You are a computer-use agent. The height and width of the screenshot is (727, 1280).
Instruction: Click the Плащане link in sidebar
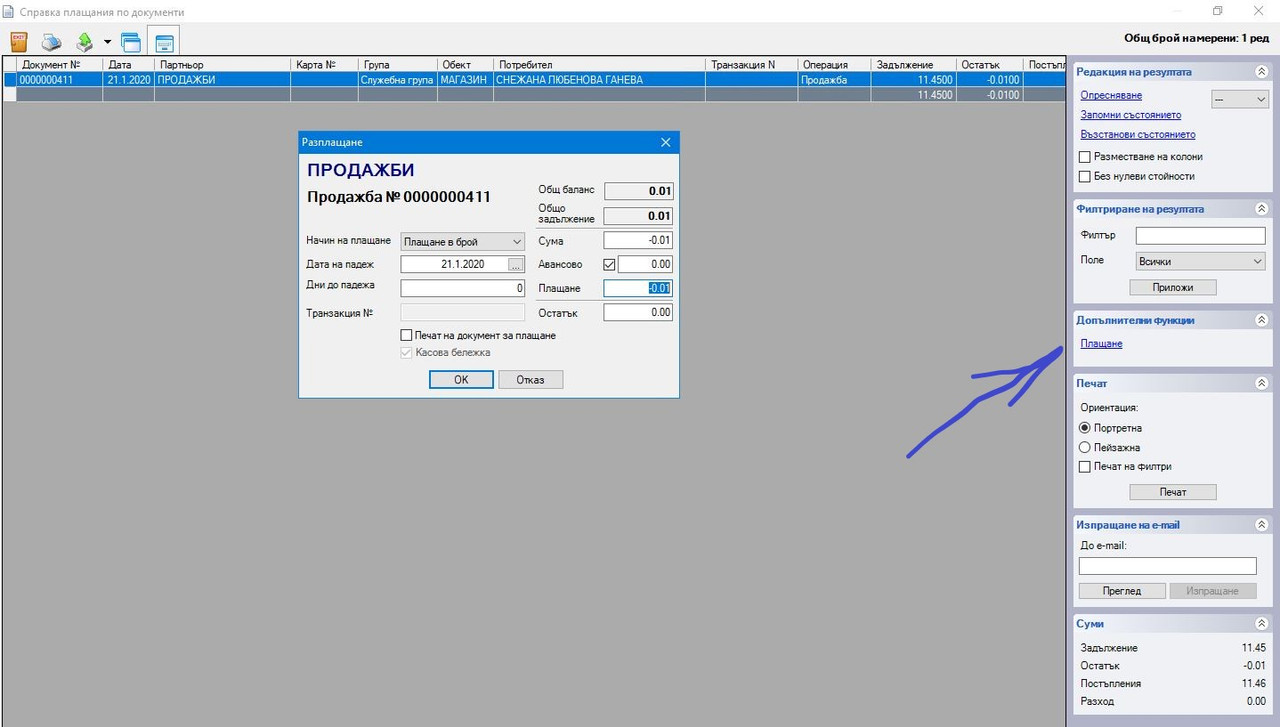(1101, 343)
